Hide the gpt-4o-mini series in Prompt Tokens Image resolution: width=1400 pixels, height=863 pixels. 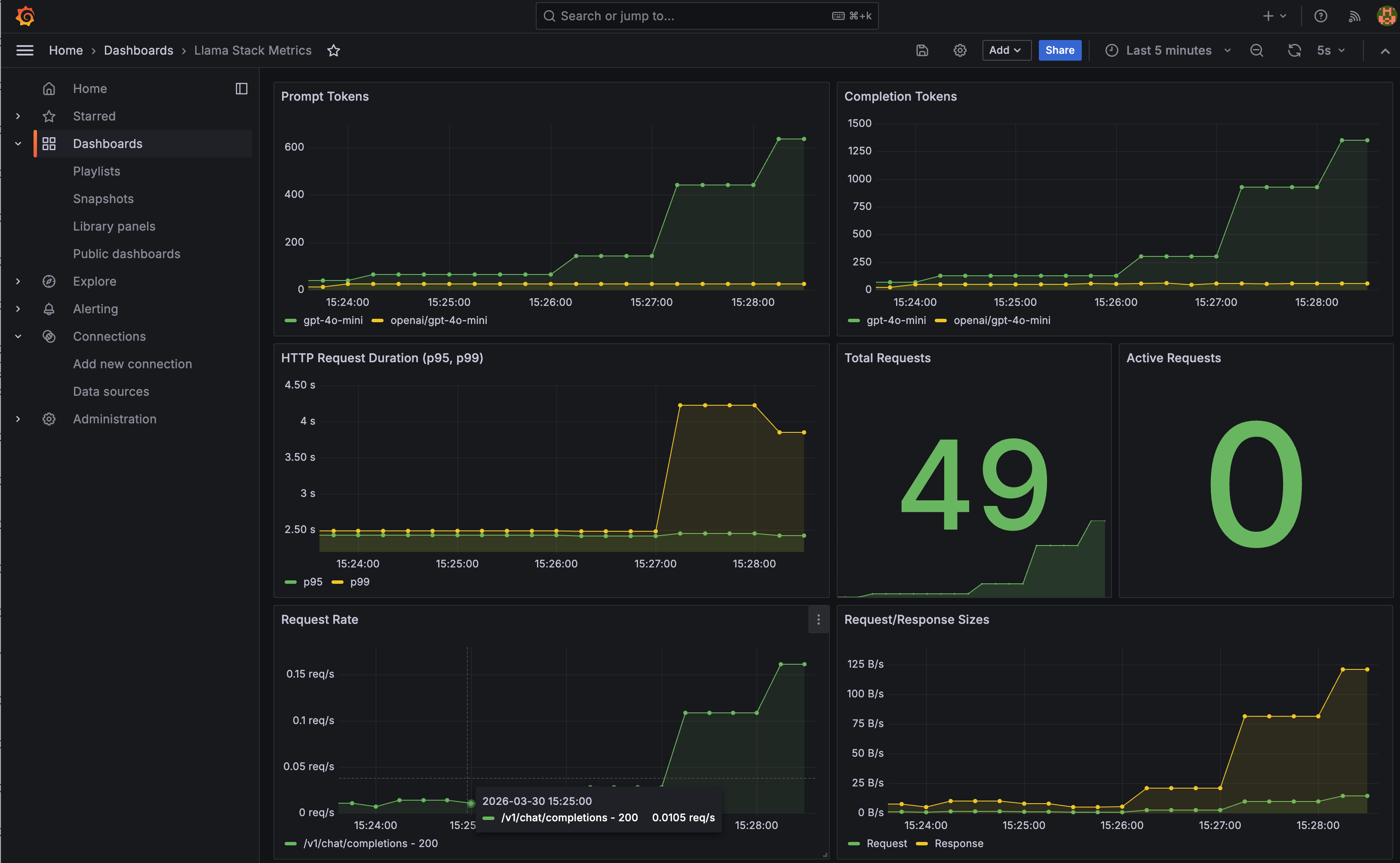[333, 320]
